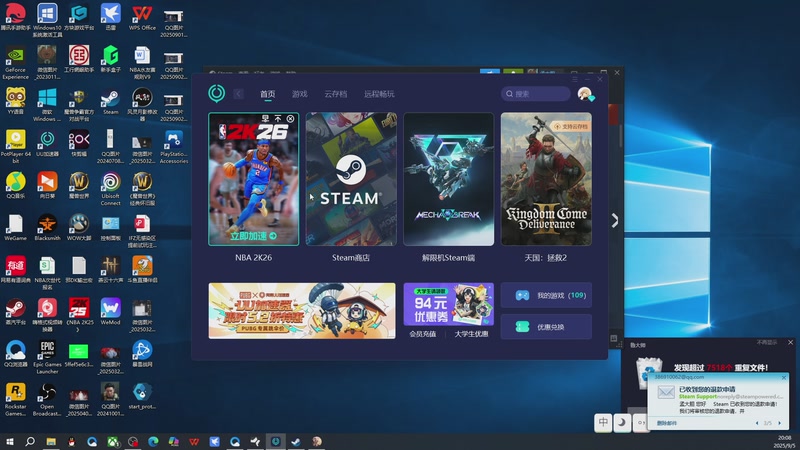Image resolution: width=800 pixels, height=450 pixels.
Task: Toggle the punctuation mode button on the IME bar
Action: (641, 422)
